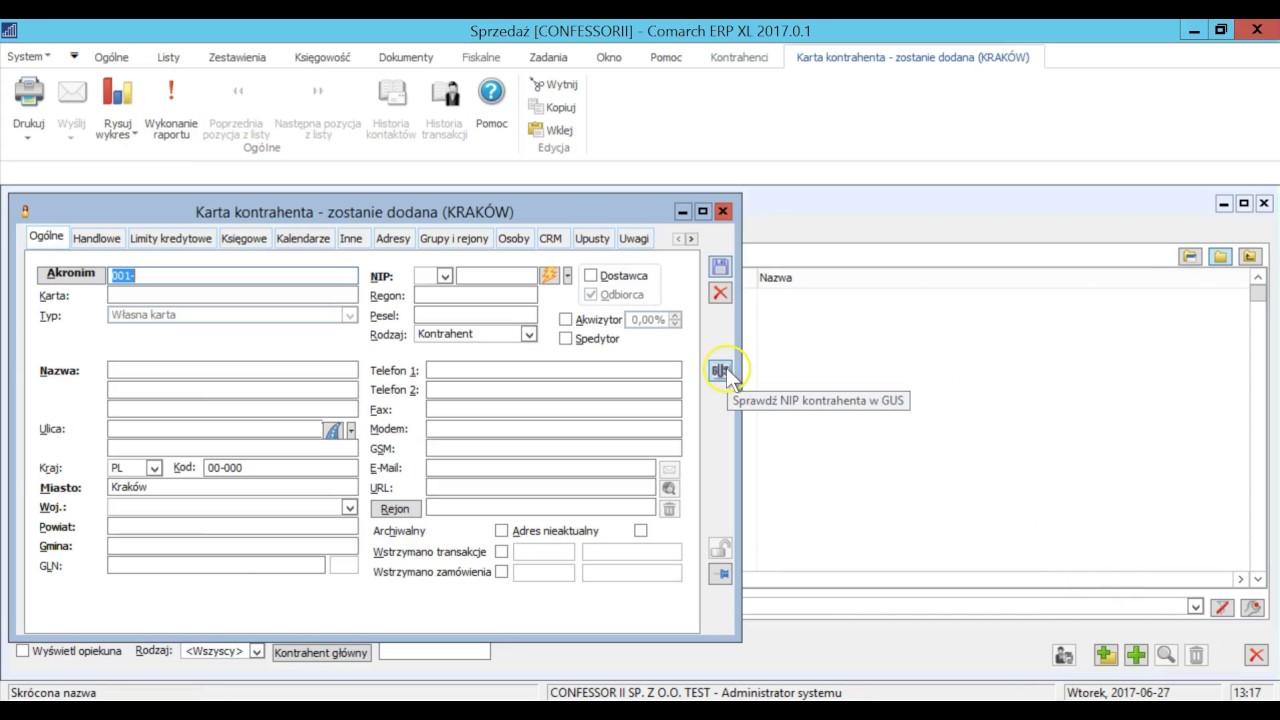Click the first folder icon above list
The width and height of the screenshot is (1280, 720).
[1190, 257]
